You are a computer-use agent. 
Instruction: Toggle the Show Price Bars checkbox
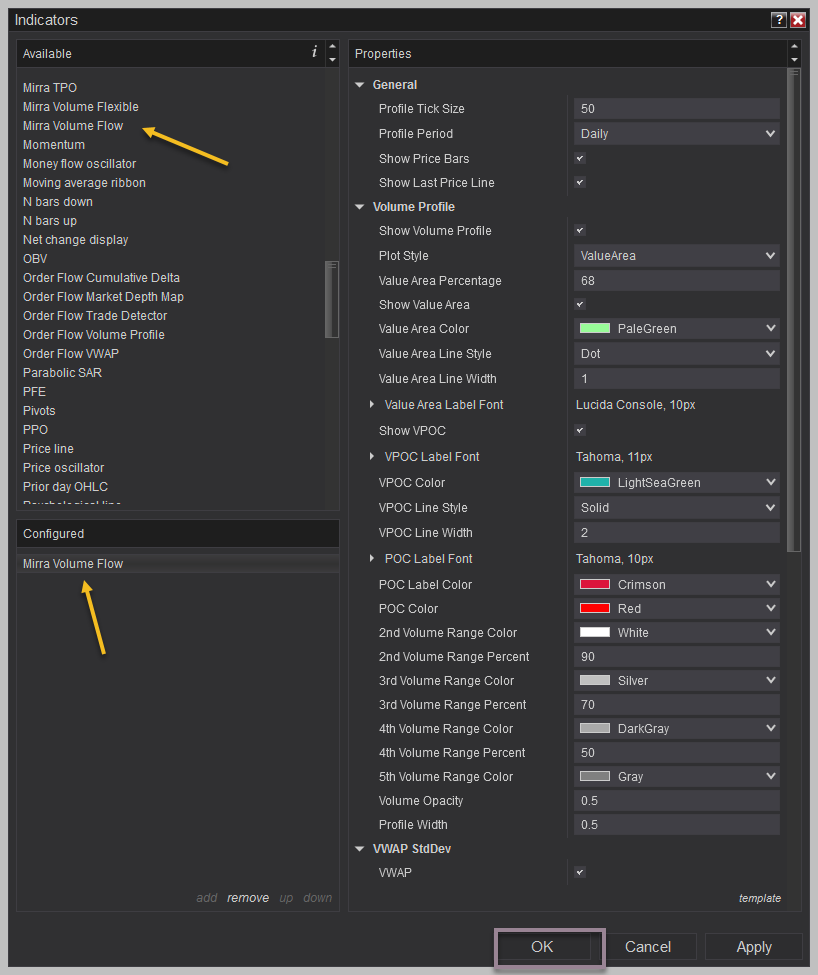(x=580, y=158)
